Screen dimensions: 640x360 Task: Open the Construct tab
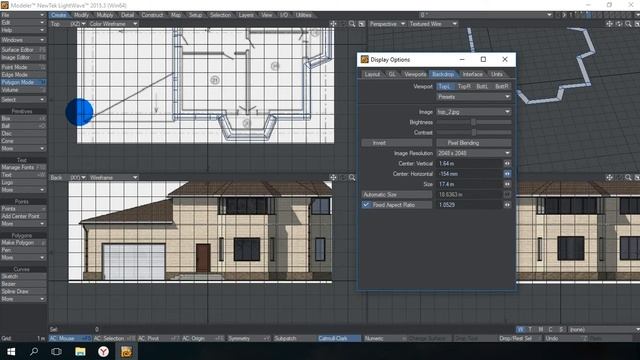point(152,15)
